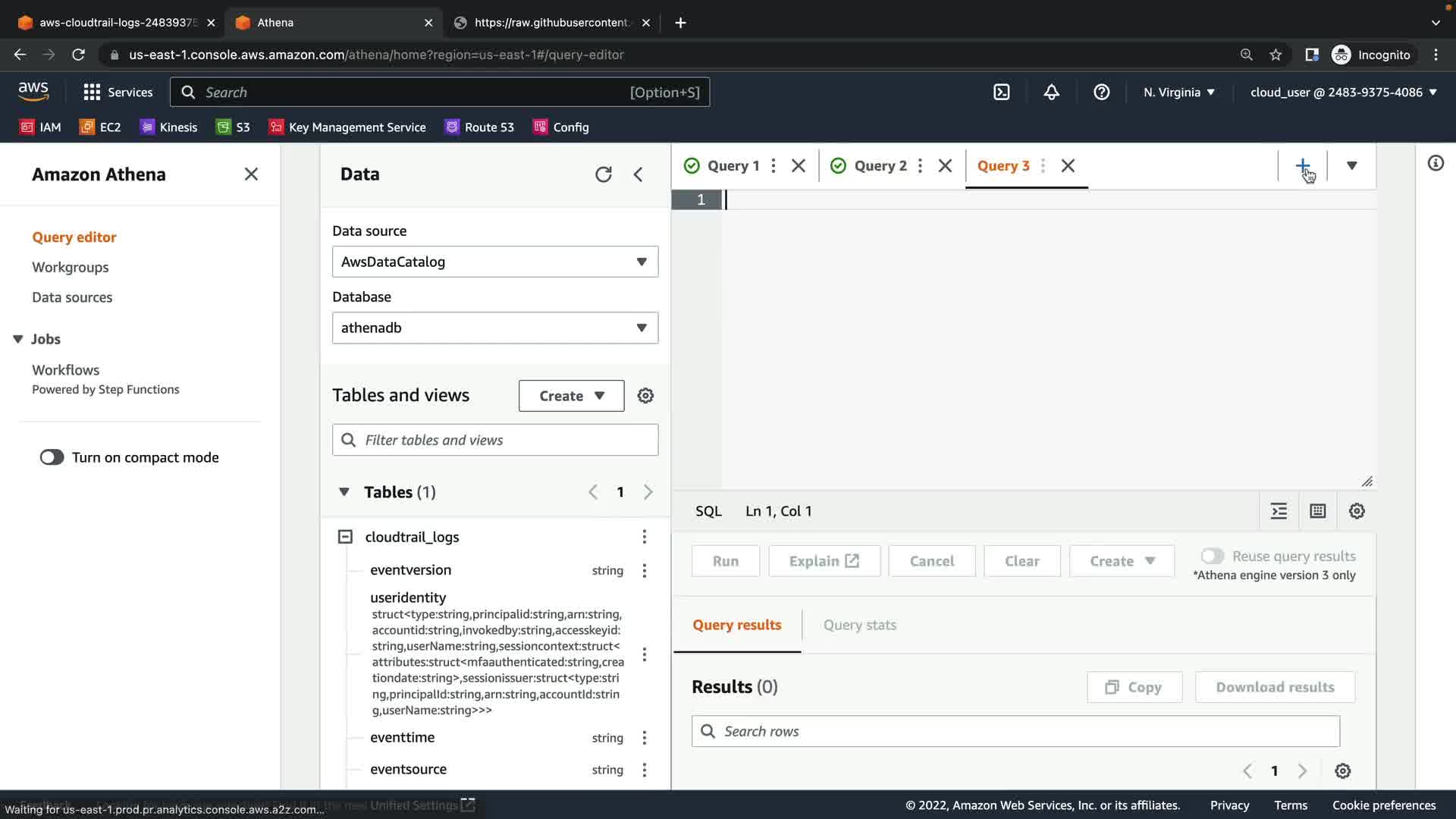1456x819 pixels.
Task: Open the Database athenadb dropdown
Action: (494, 328)
